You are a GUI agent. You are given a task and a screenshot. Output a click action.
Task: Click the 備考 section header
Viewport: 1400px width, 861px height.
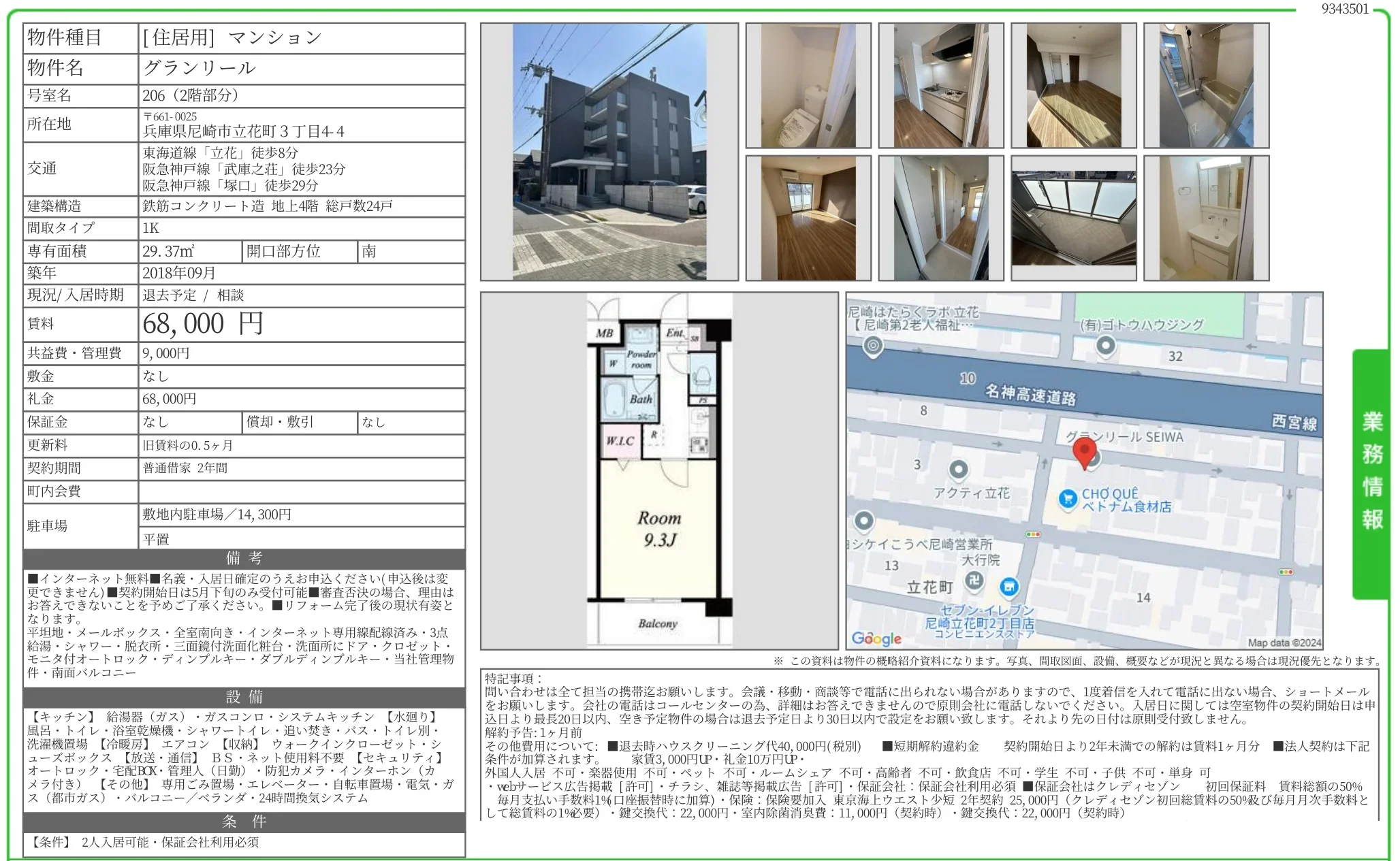pos(244,559)
